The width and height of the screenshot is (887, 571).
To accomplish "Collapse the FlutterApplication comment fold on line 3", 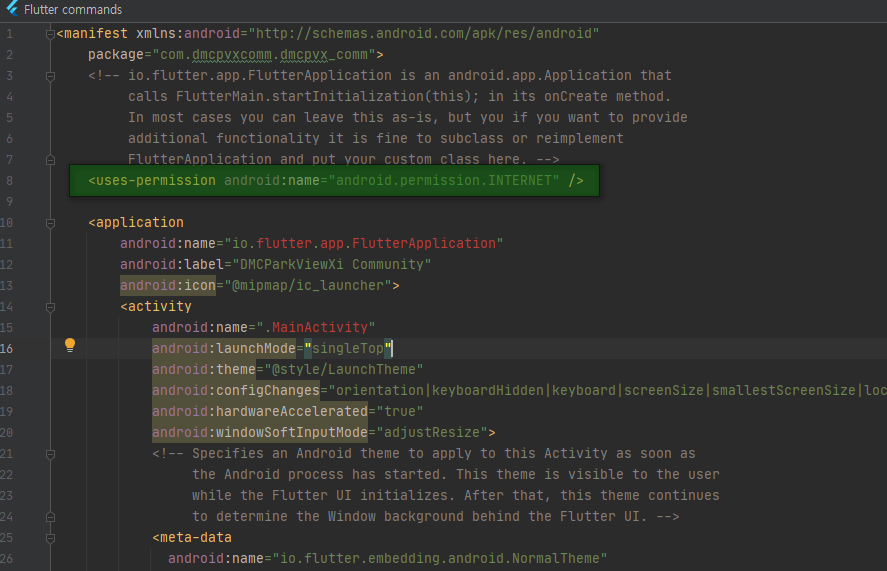I will (50, 76).
